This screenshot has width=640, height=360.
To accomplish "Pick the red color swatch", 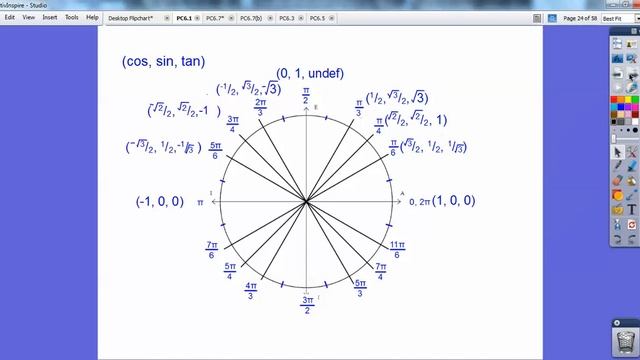I will tap(614, 99).
